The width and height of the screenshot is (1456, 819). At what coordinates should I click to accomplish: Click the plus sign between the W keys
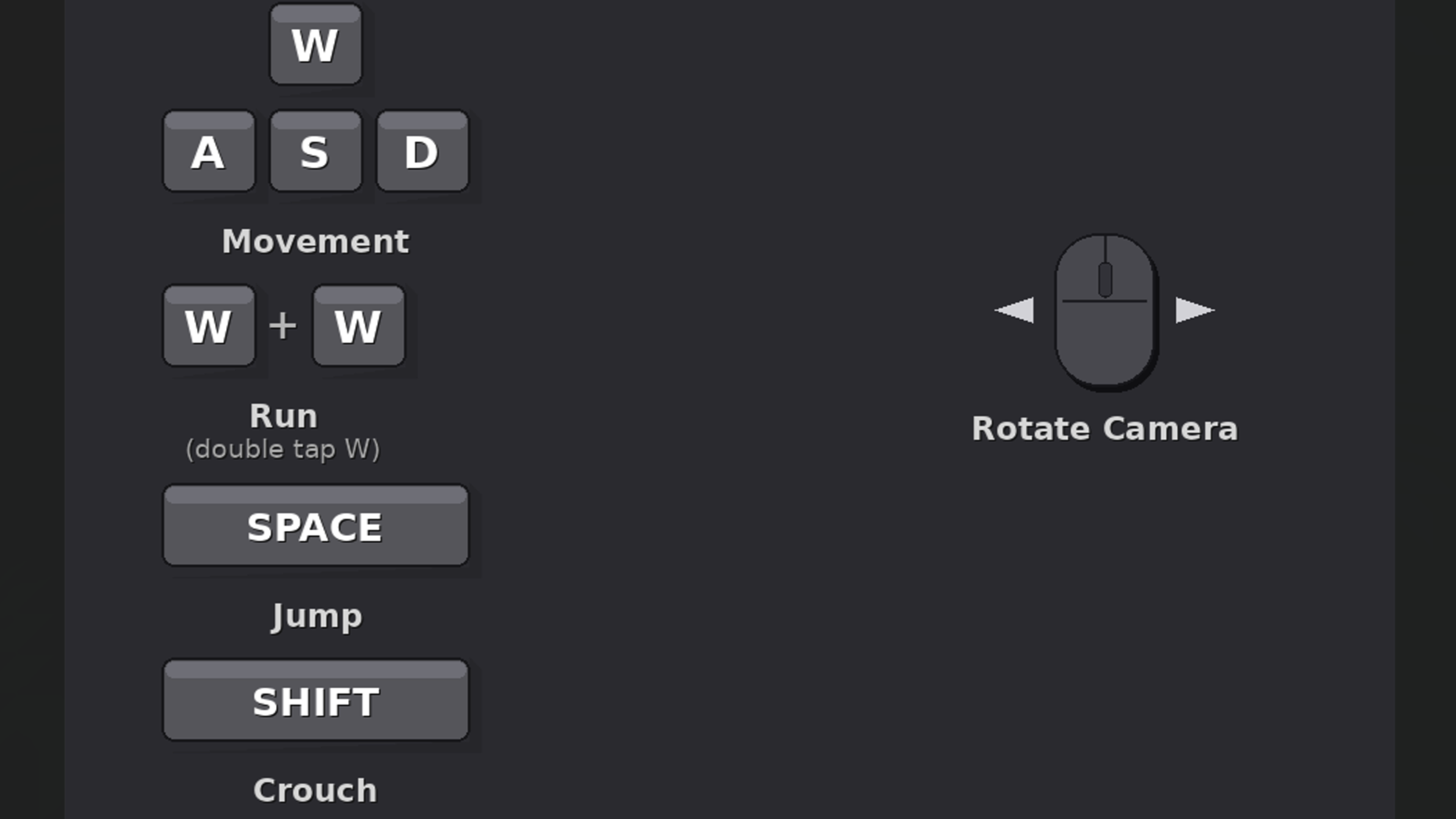pyautogui.click(x=282, y=326)
